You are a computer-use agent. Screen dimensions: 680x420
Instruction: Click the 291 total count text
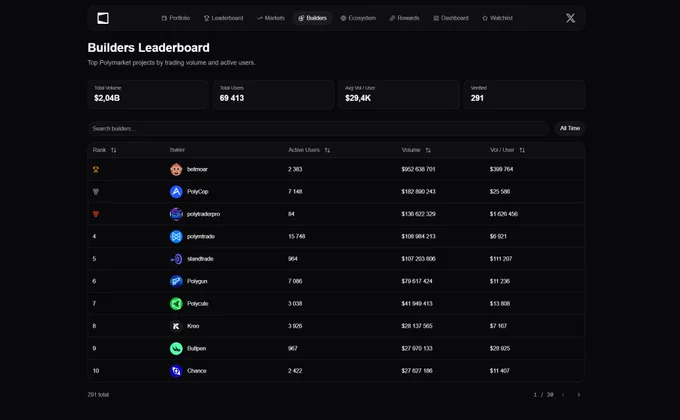(98, 395)
